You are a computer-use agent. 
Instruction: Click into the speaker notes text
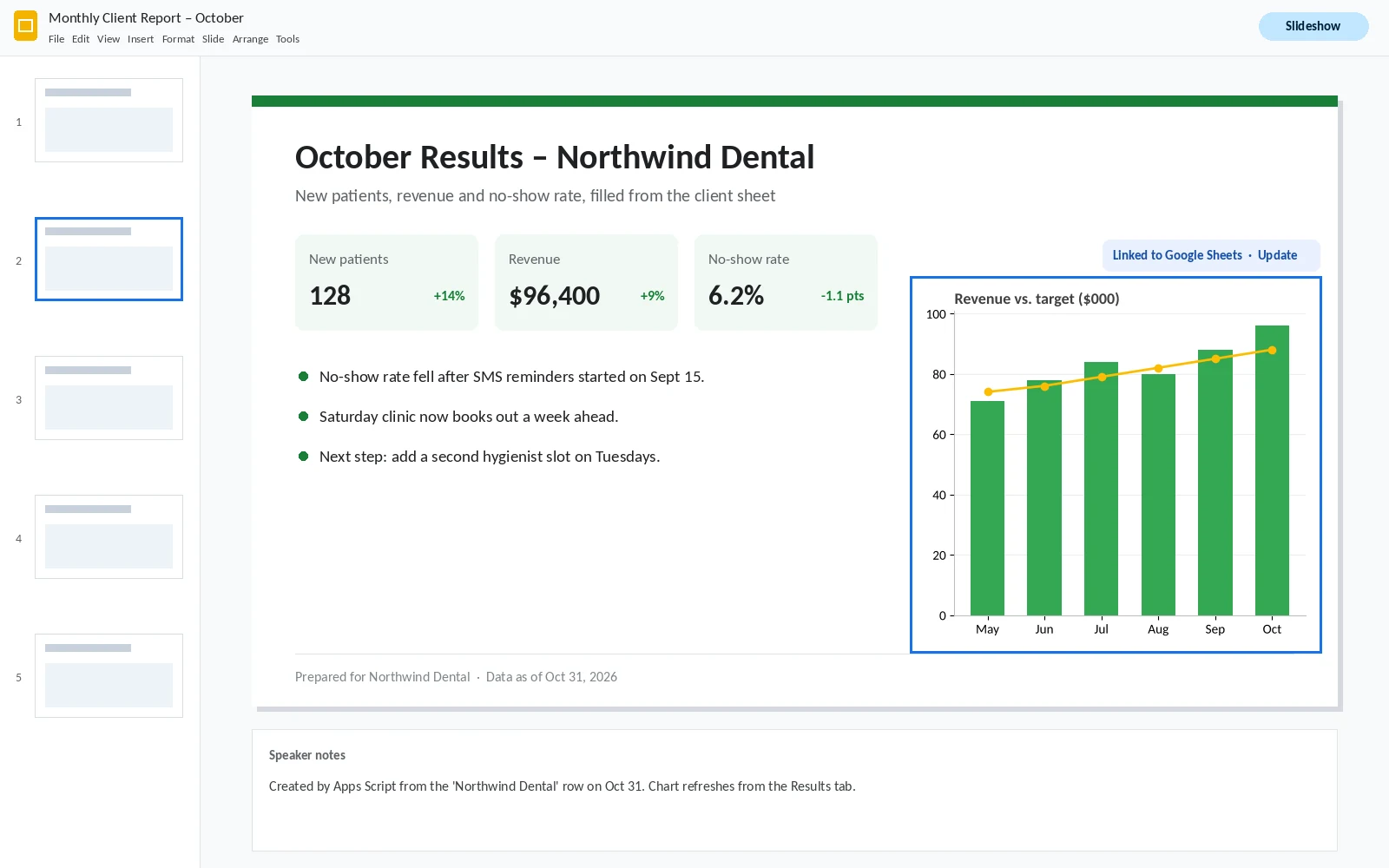tap(562, 786)
